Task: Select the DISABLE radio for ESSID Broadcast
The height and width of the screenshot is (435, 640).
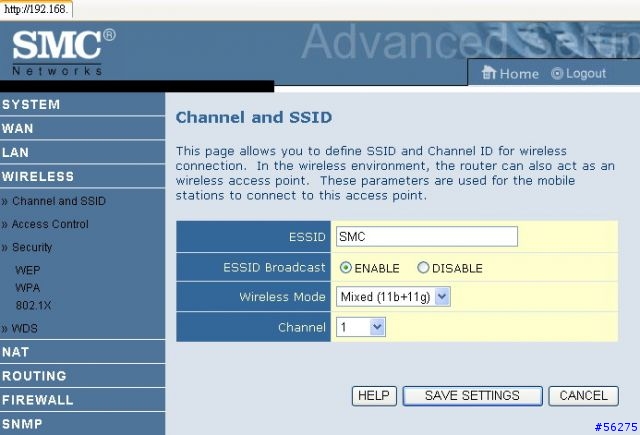Action: pos(423,268)
